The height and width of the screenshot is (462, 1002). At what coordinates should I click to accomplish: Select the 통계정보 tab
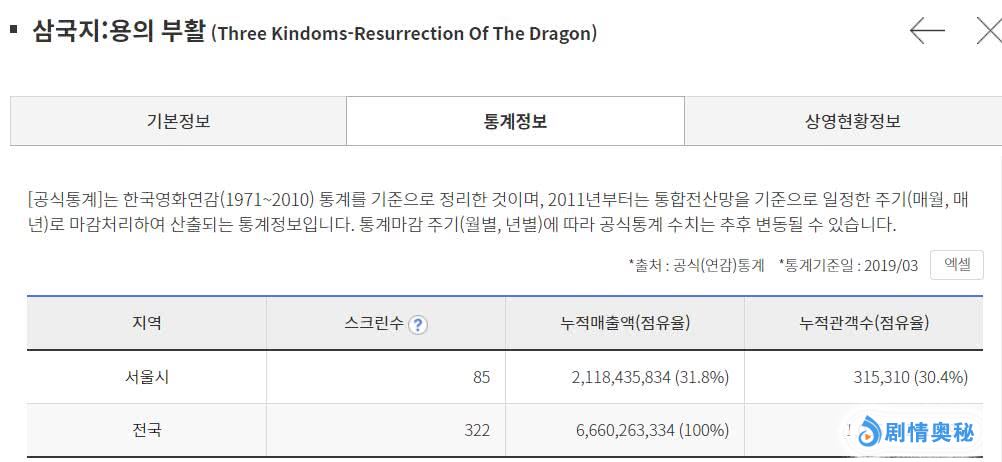tap(515, 122)
